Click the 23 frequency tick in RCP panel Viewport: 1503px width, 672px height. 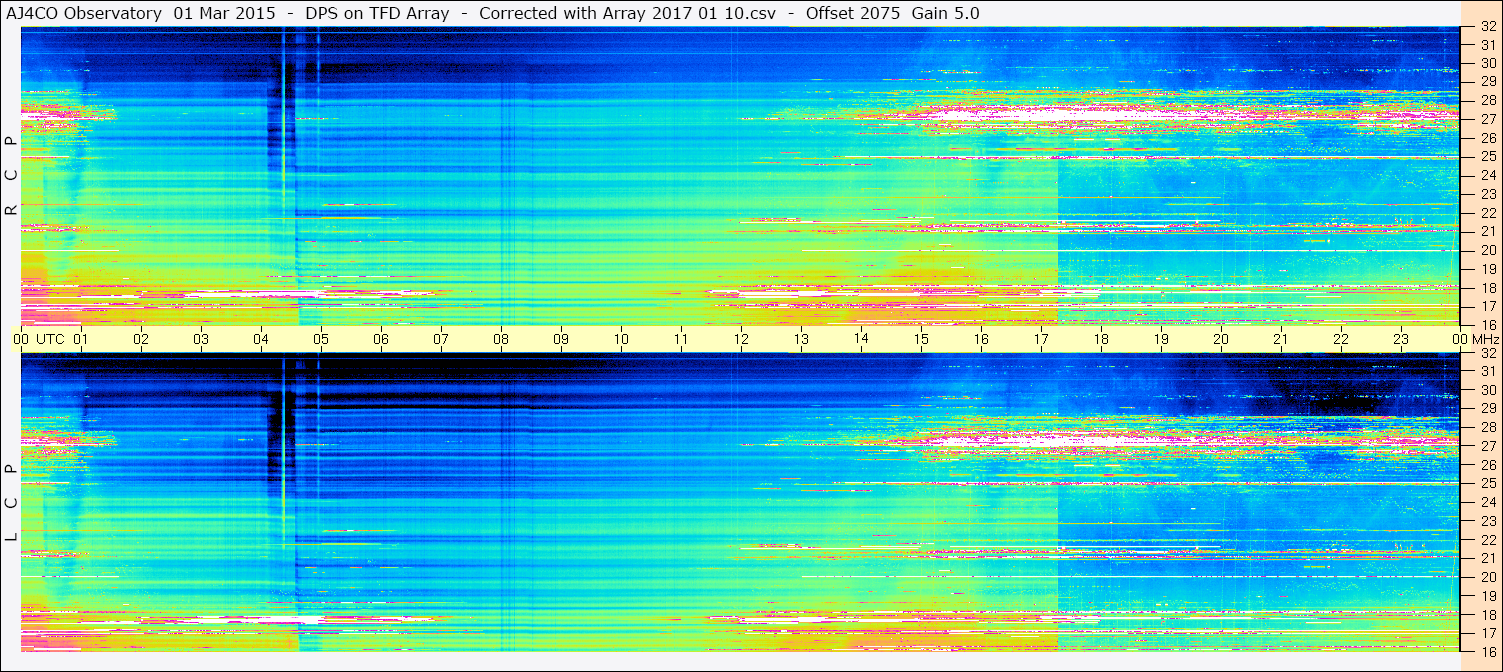(x=1487, y=194)
